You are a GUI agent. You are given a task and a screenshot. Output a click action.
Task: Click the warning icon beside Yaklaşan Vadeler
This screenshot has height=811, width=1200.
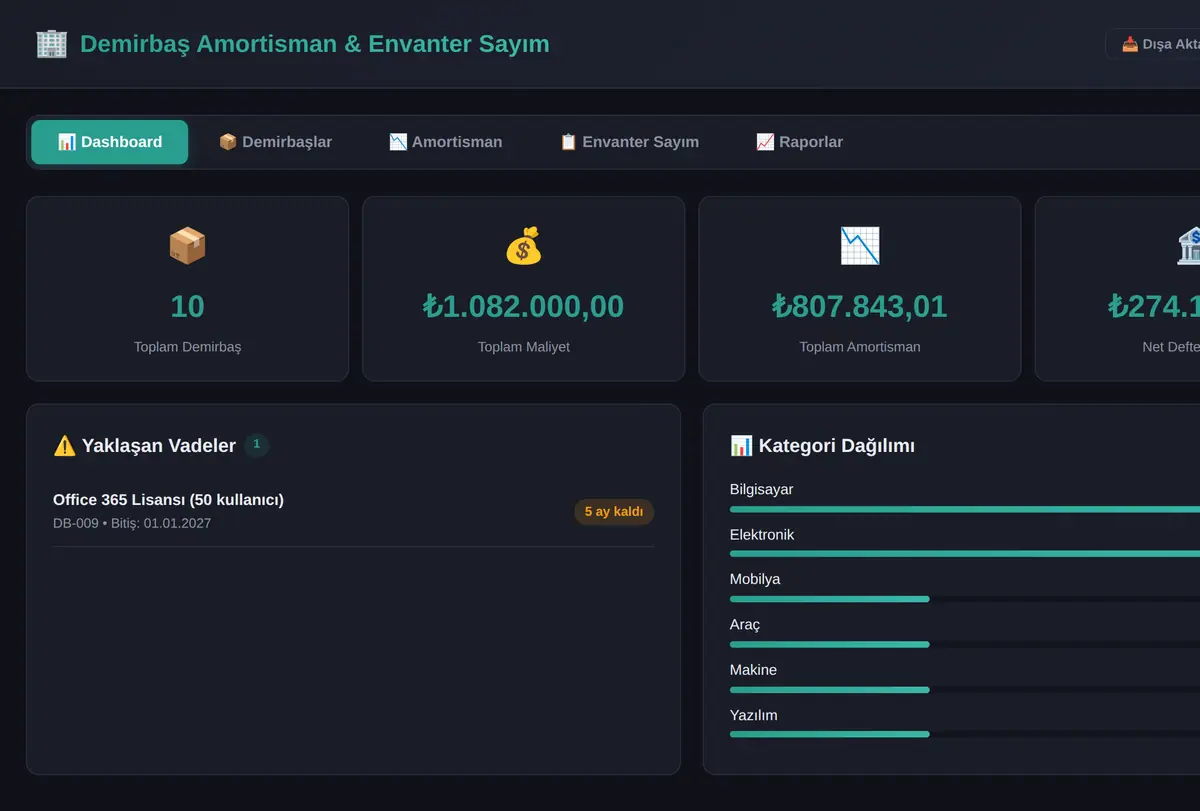pyautogui.click(x=64, y=446)
